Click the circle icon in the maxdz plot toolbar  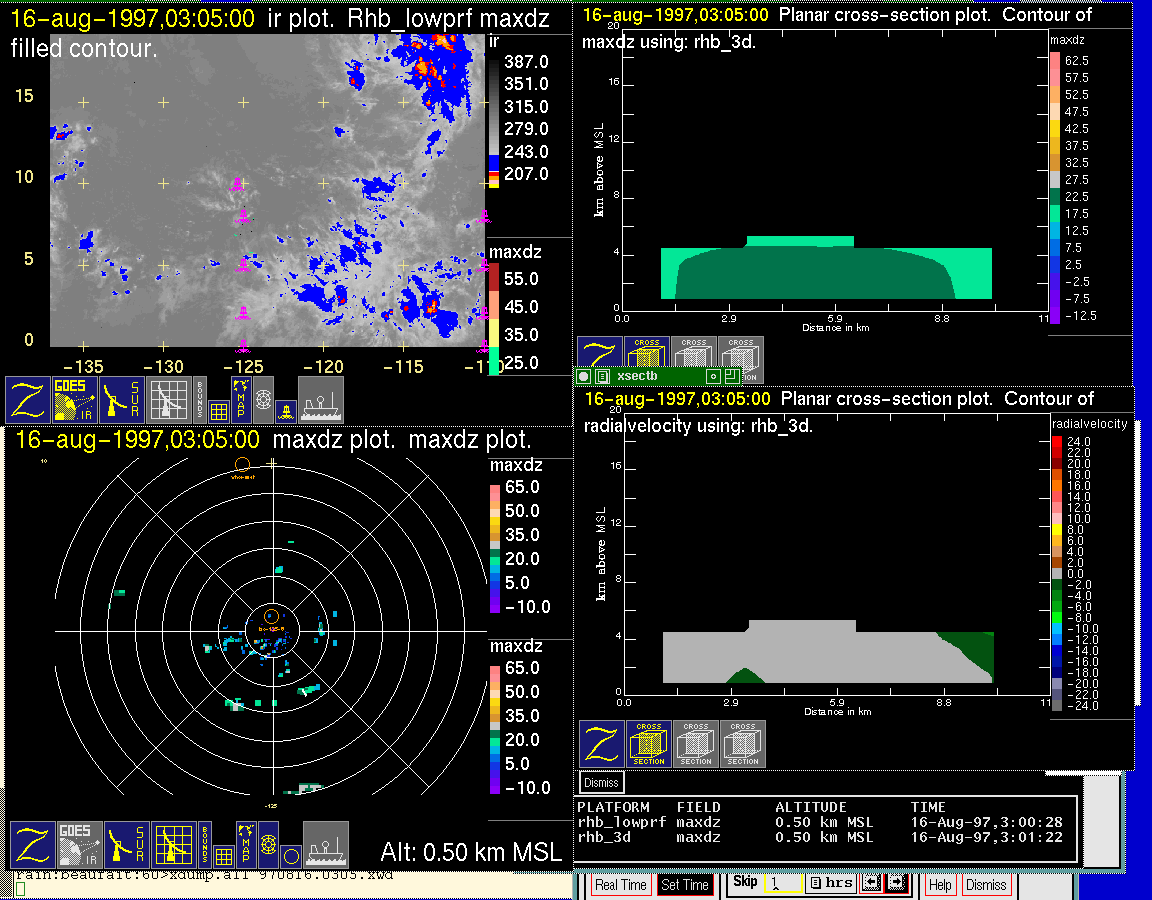[289, 855]
